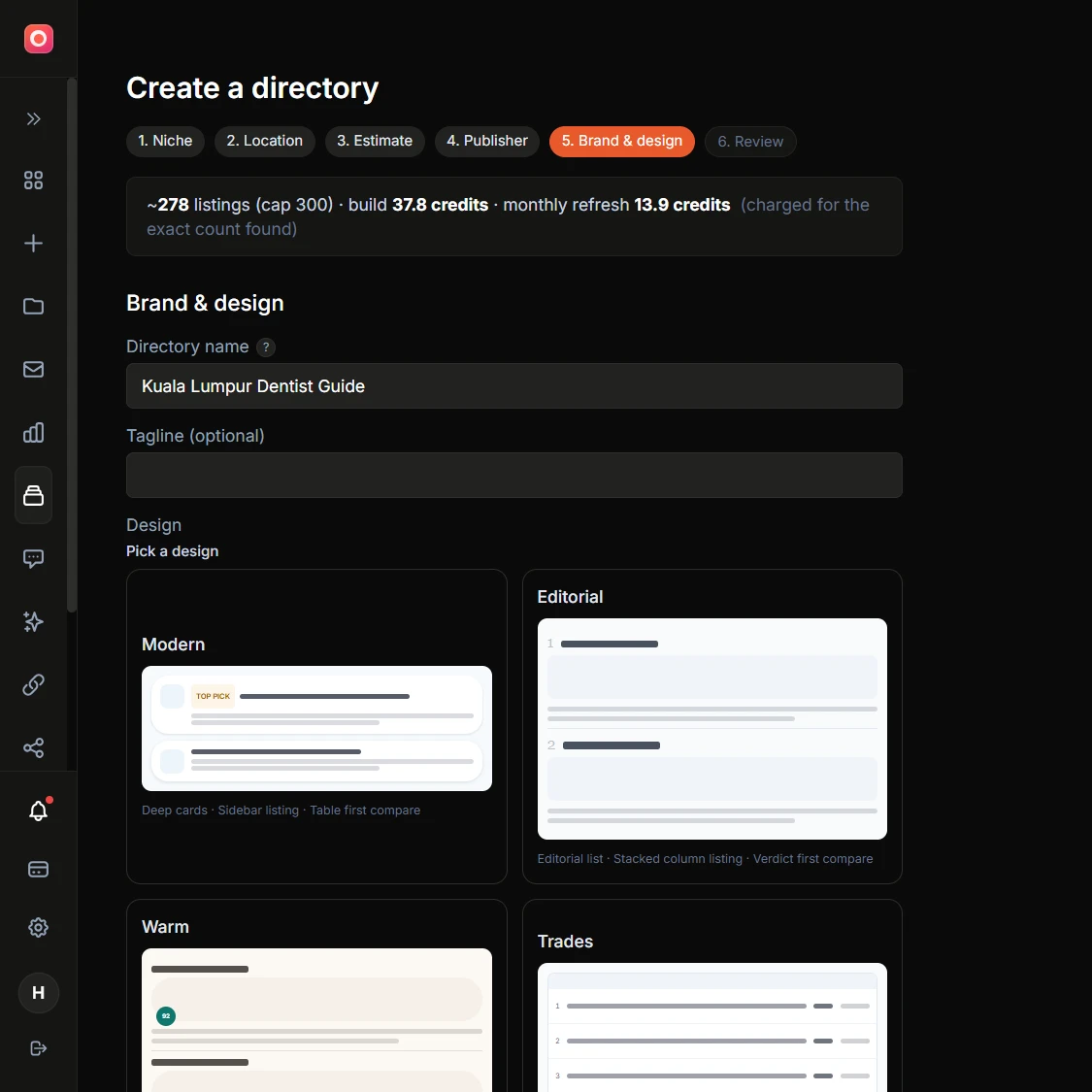The width and height of the screenshot is (1092, 1092).
Task: Go to step 1. Niche
Action: pos(165,142)
